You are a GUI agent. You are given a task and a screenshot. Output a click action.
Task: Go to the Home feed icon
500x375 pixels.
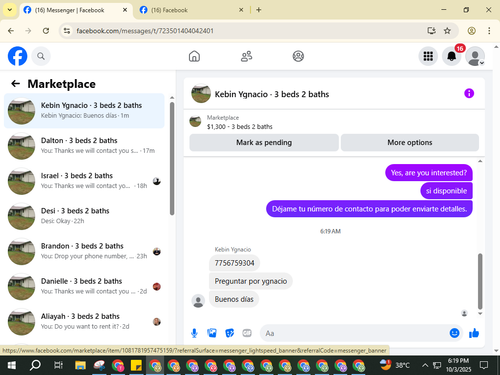pos(194,56)
